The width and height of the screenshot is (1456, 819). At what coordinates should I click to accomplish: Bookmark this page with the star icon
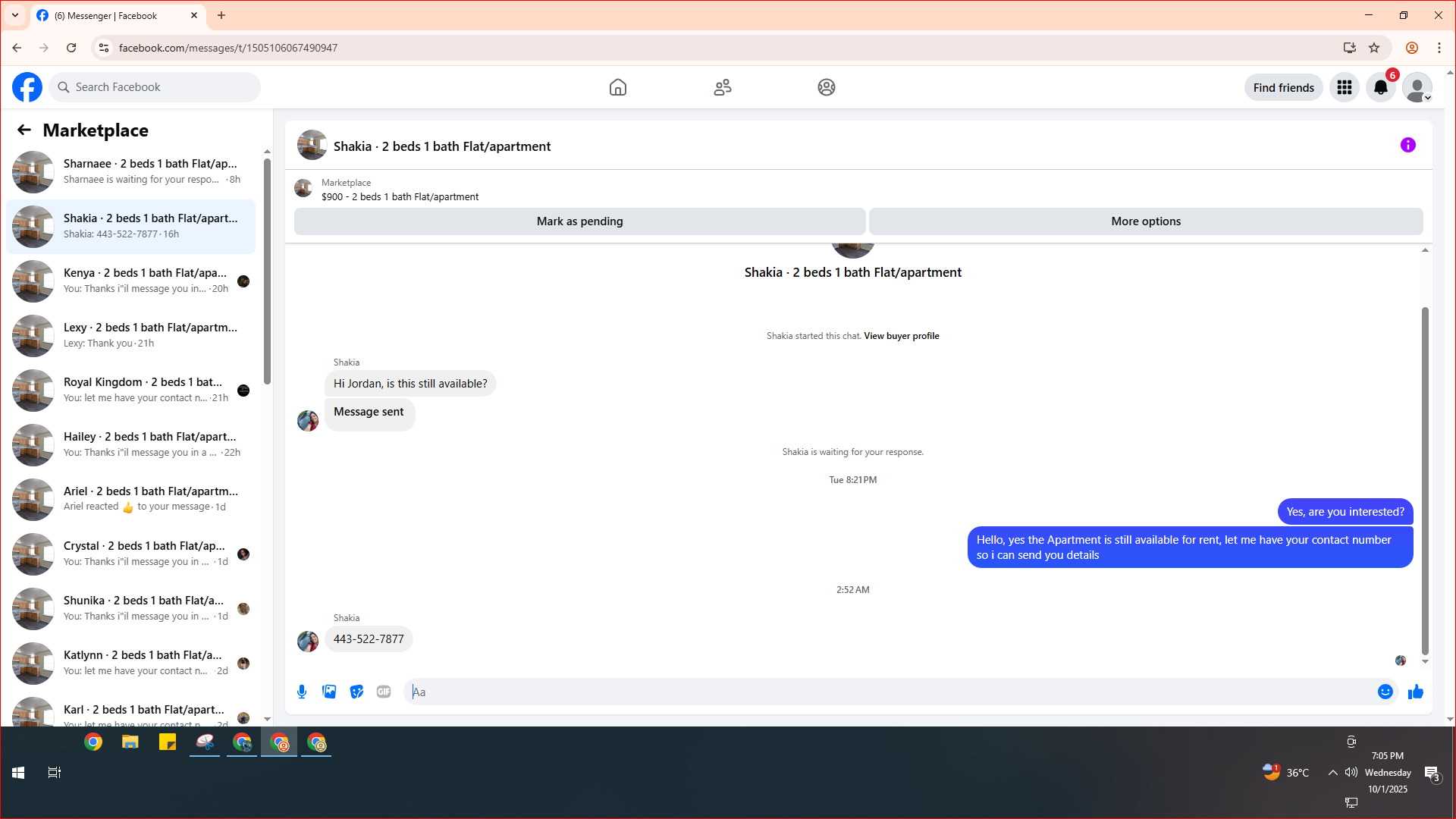coord(1374,48)
